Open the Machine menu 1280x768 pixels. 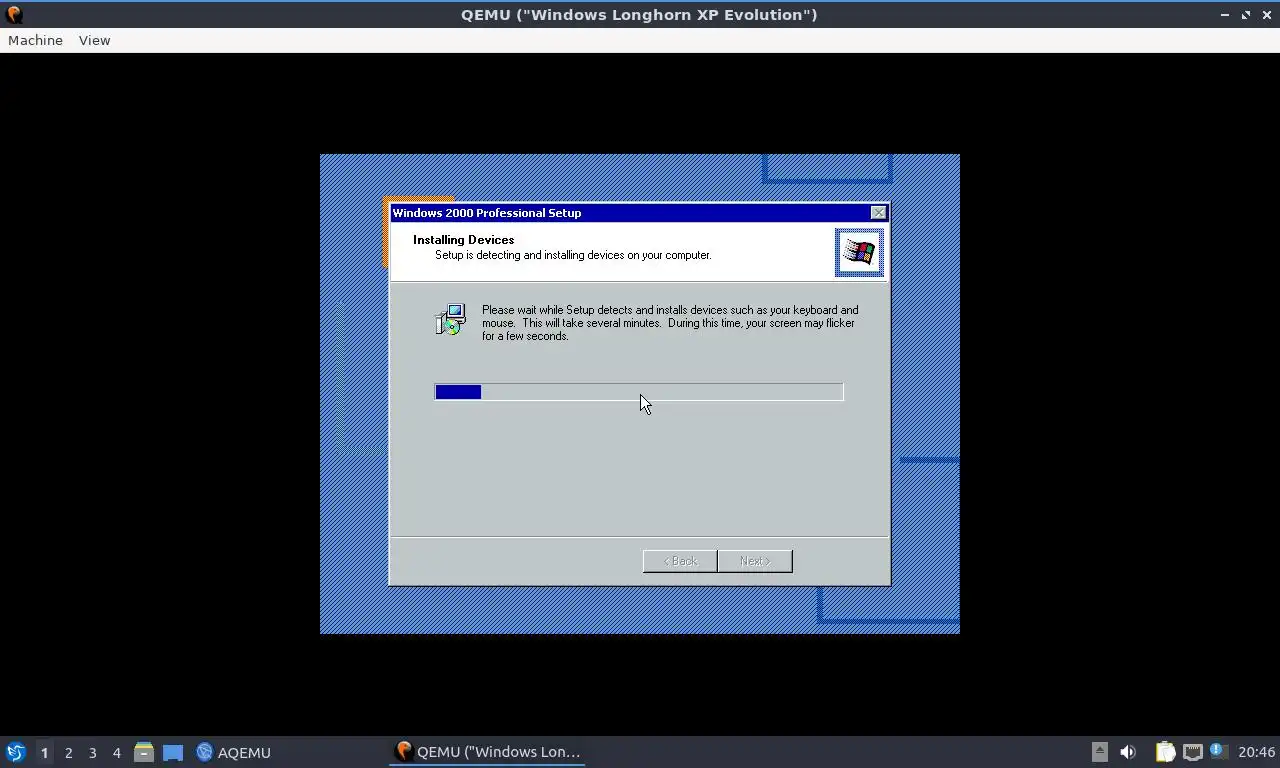coord(35,40)
